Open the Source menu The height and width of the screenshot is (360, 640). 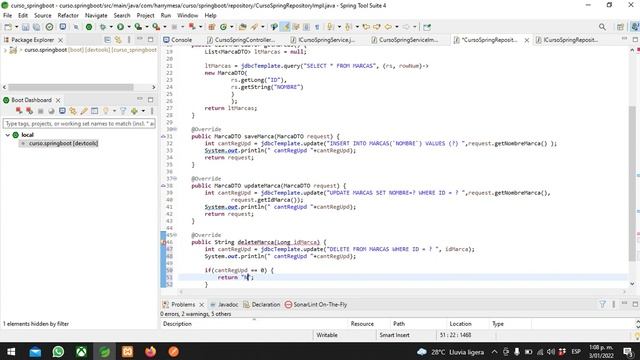click(42, 16)
